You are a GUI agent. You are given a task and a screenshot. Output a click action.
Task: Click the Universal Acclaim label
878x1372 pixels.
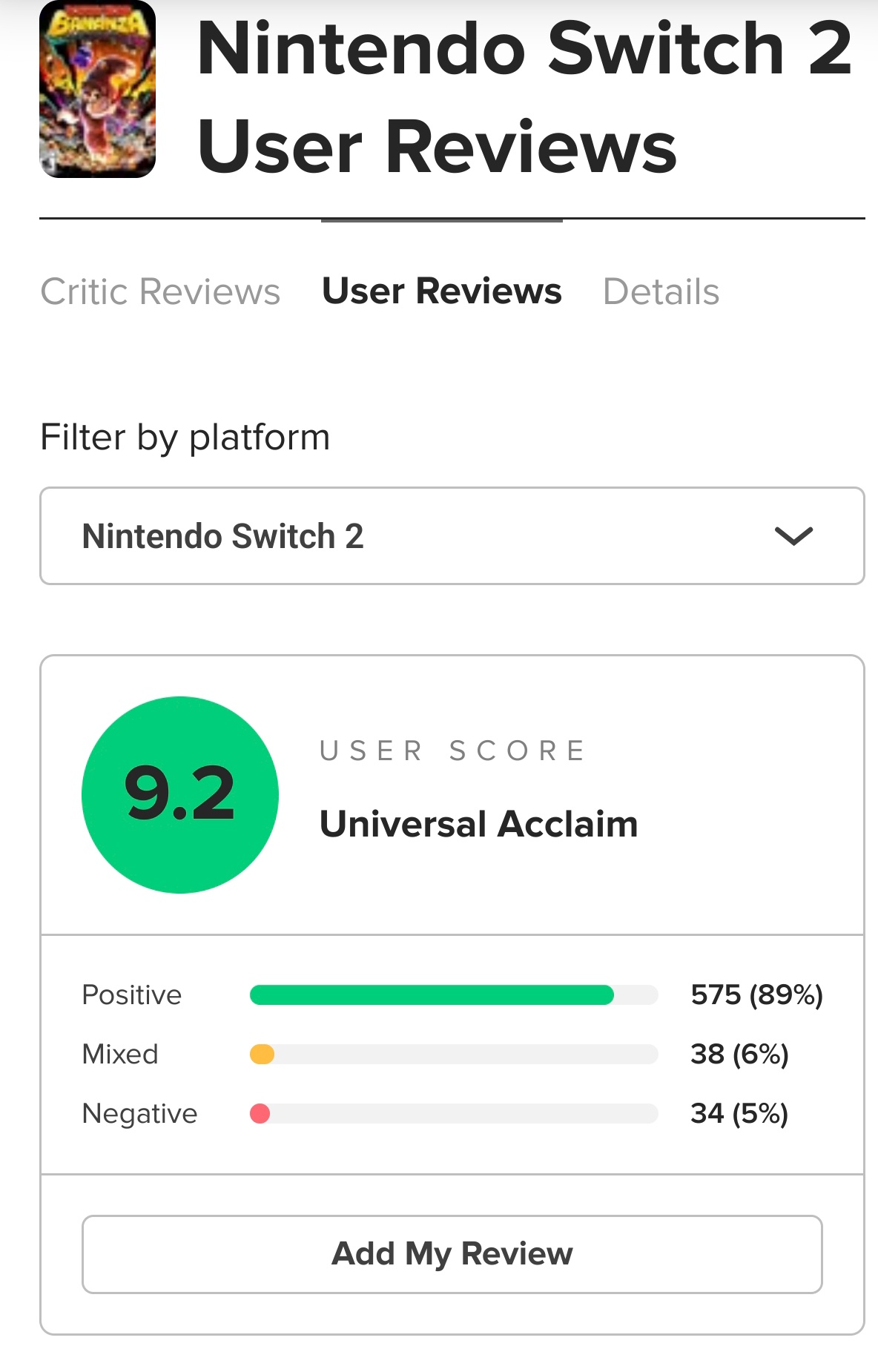click(x=478, y=824)
